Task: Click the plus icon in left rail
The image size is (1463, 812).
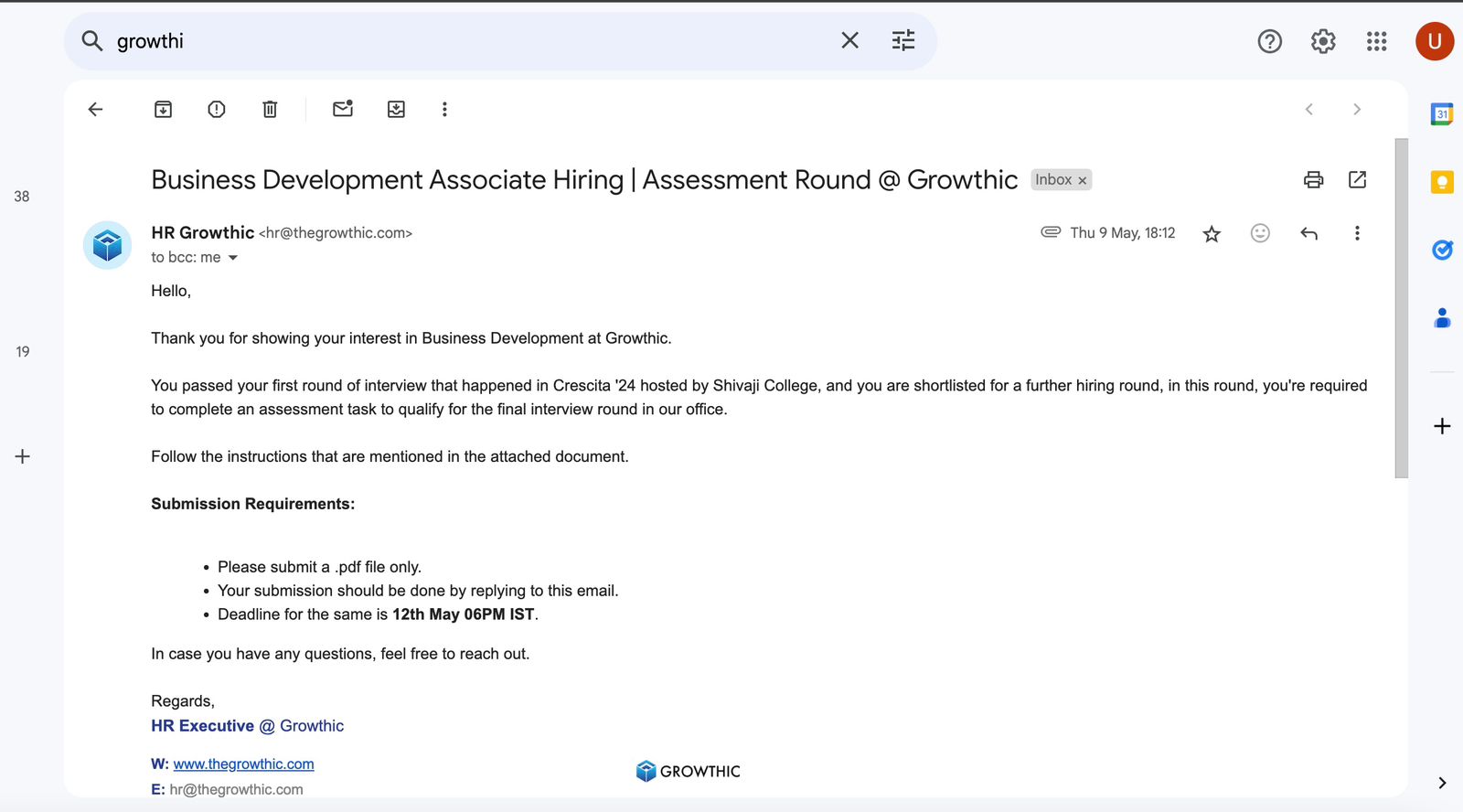Action: pos(23,456)
